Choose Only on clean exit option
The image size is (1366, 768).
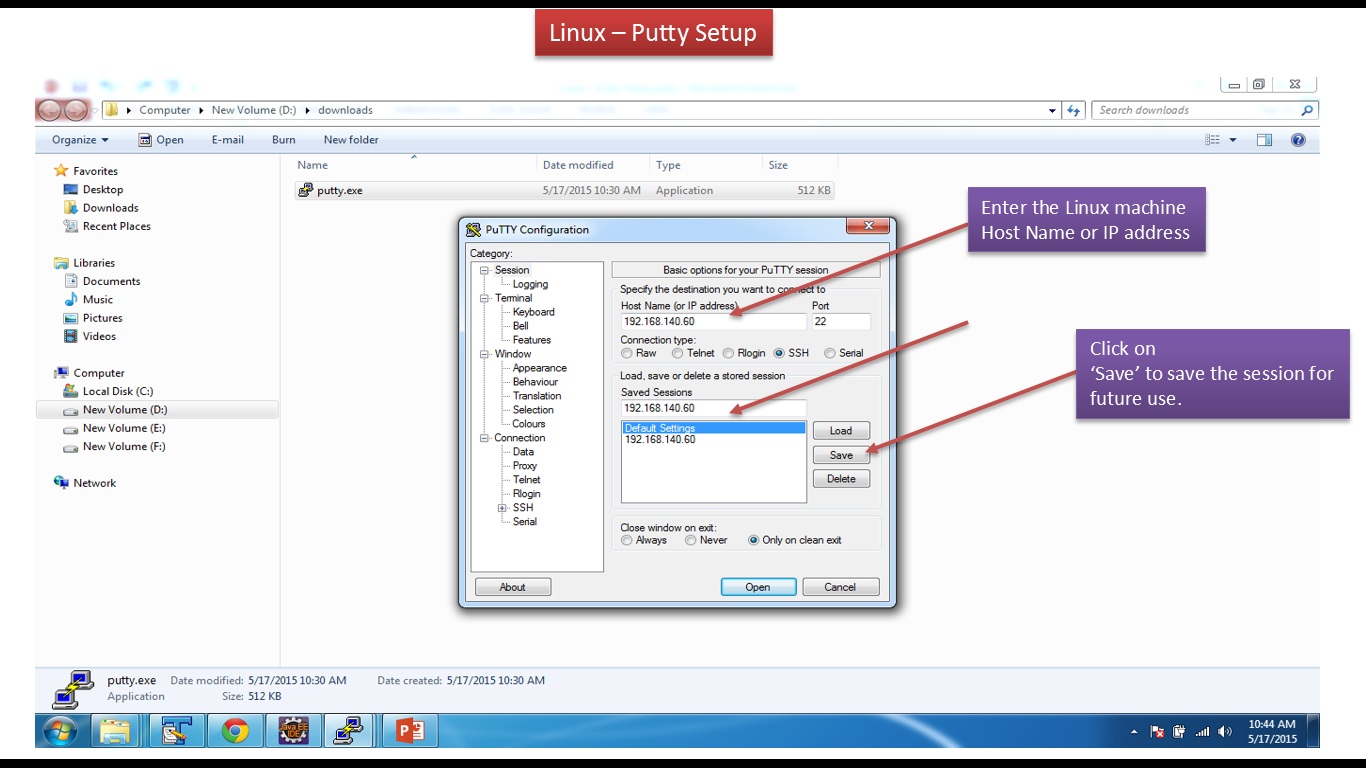coord(754,540)
